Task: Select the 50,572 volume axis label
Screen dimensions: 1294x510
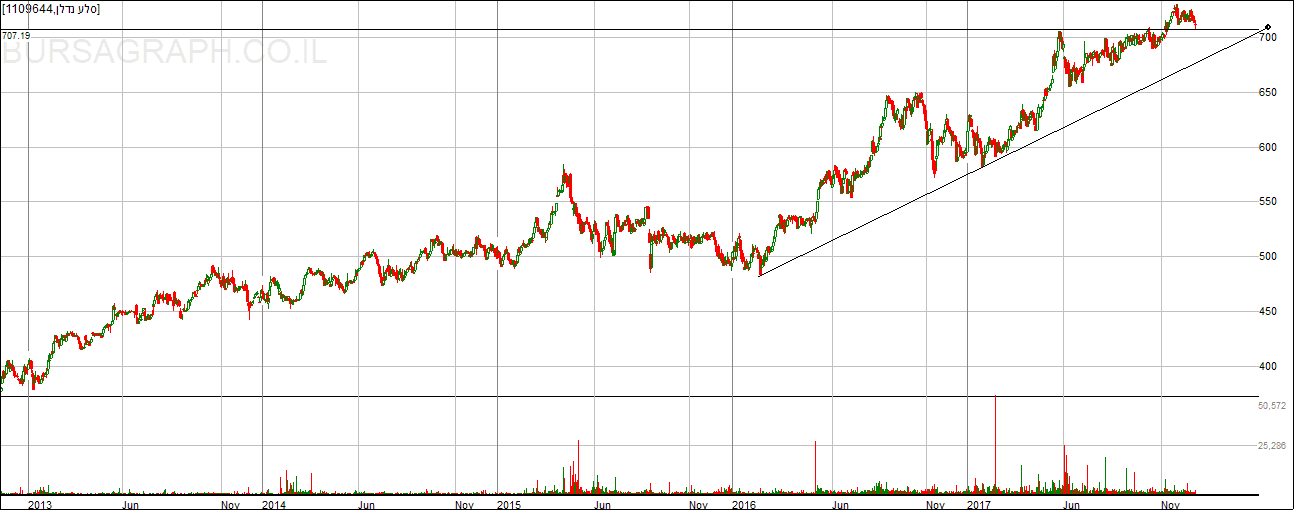Action: (1271, 406)
